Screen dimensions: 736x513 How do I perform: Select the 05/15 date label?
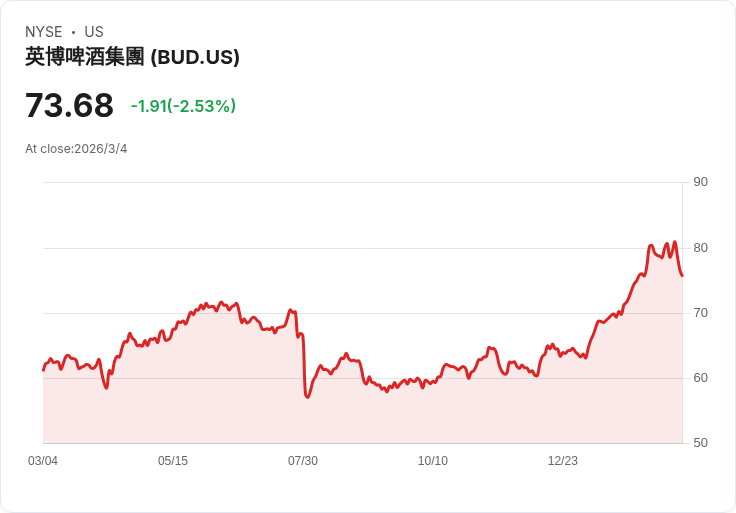[173, 461]
